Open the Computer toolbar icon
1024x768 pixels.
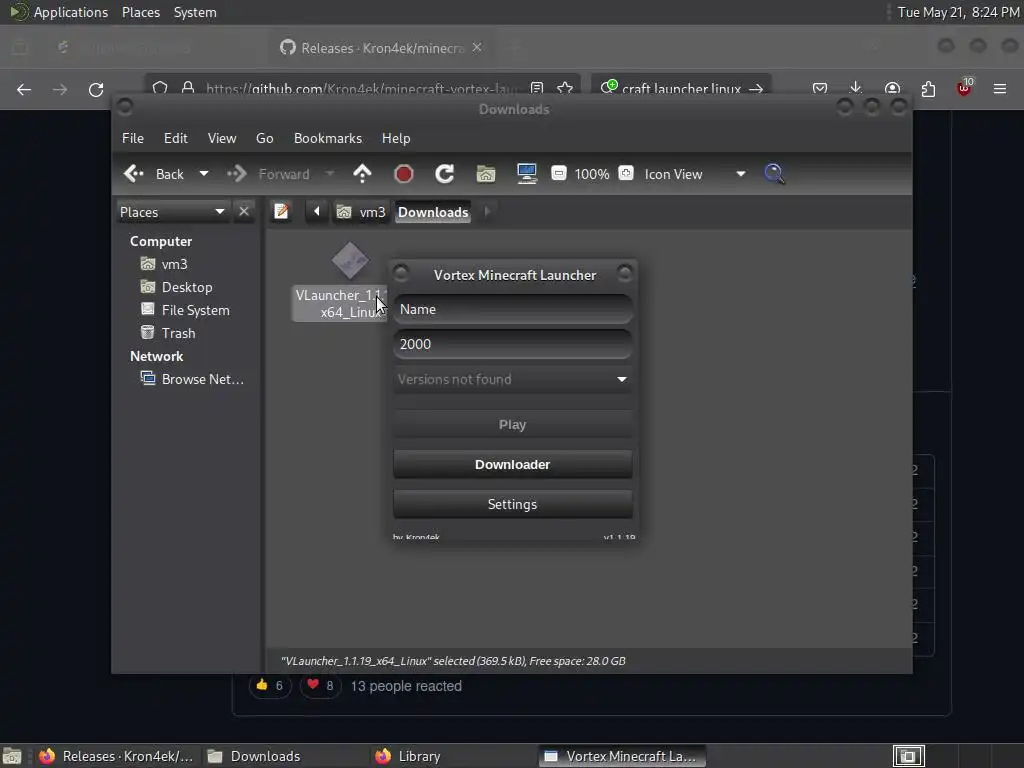[526, 174]
